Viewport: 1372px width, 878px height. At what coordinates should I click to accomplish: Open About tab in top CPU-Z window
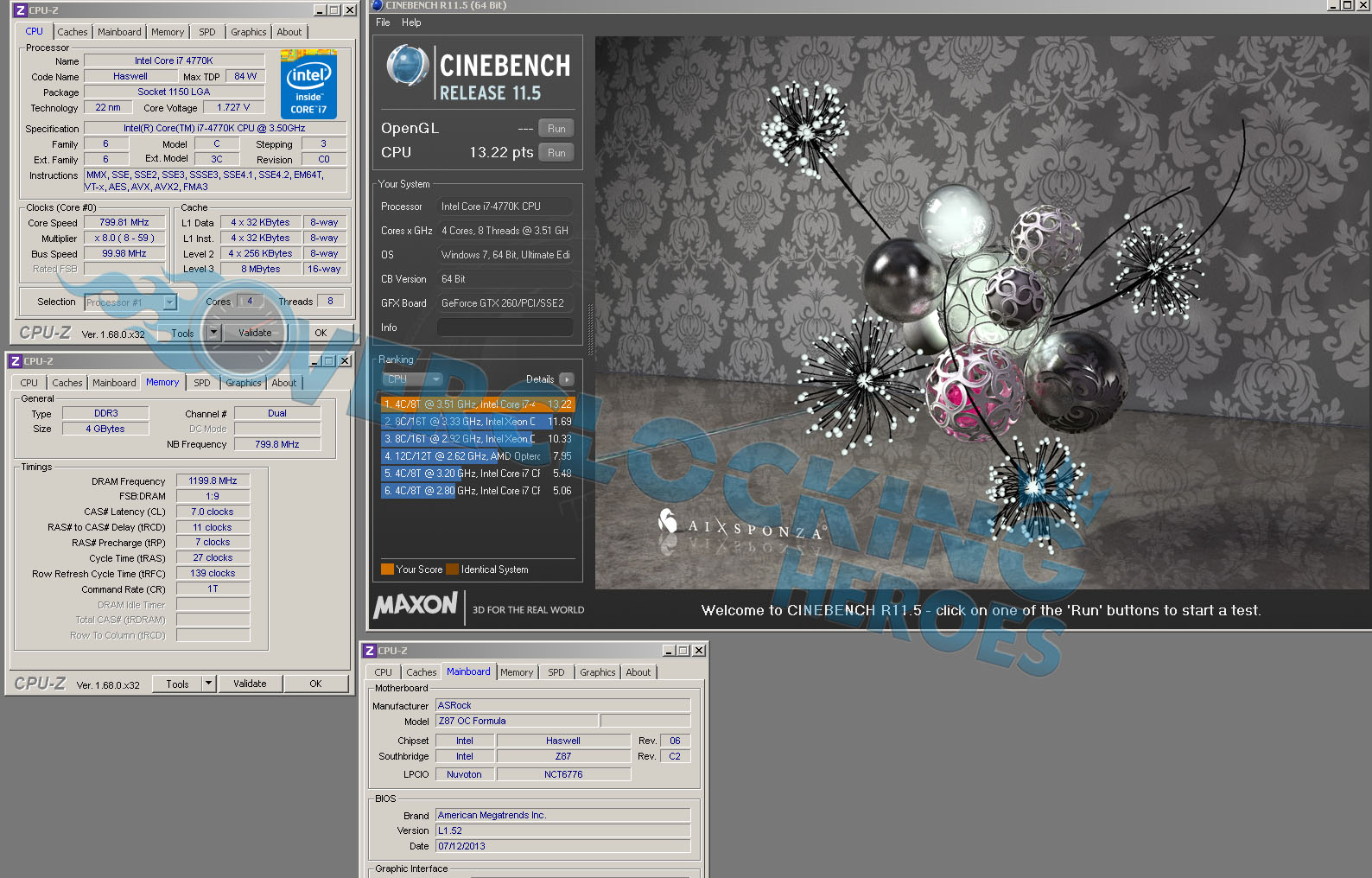289,32
